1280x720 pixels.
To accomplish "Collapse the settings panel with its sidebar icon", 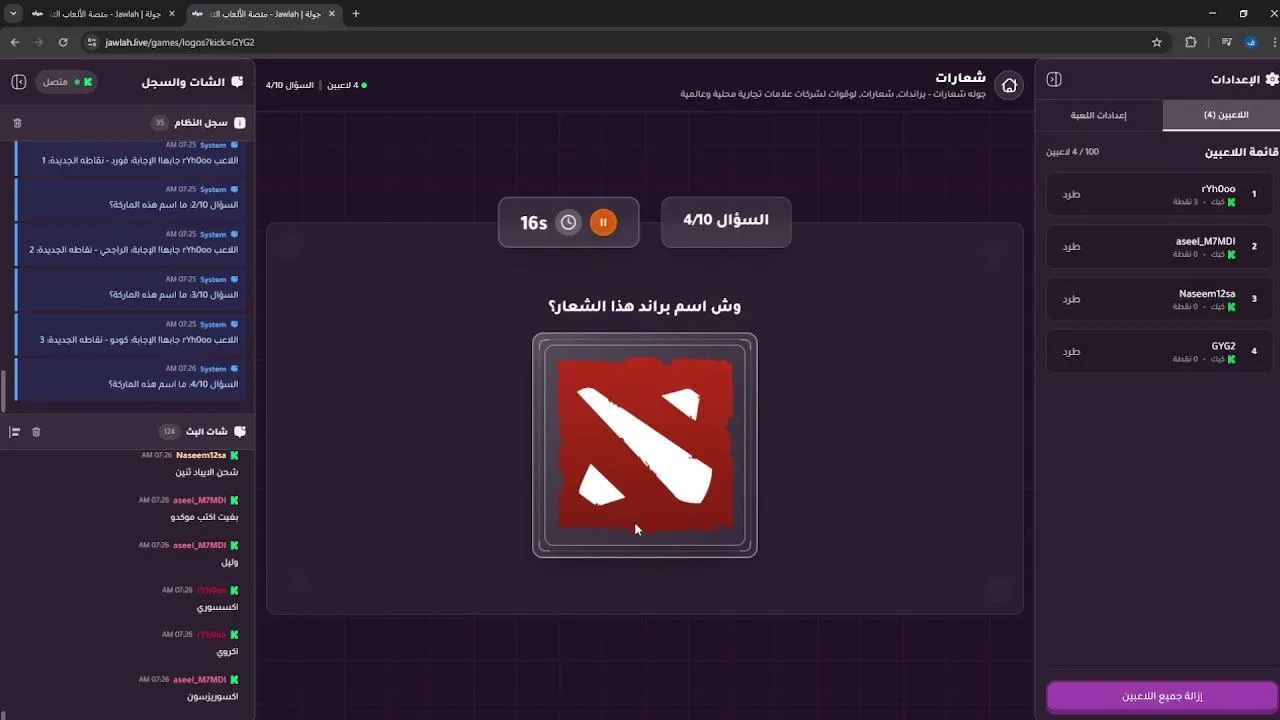I will [1054, 79].
